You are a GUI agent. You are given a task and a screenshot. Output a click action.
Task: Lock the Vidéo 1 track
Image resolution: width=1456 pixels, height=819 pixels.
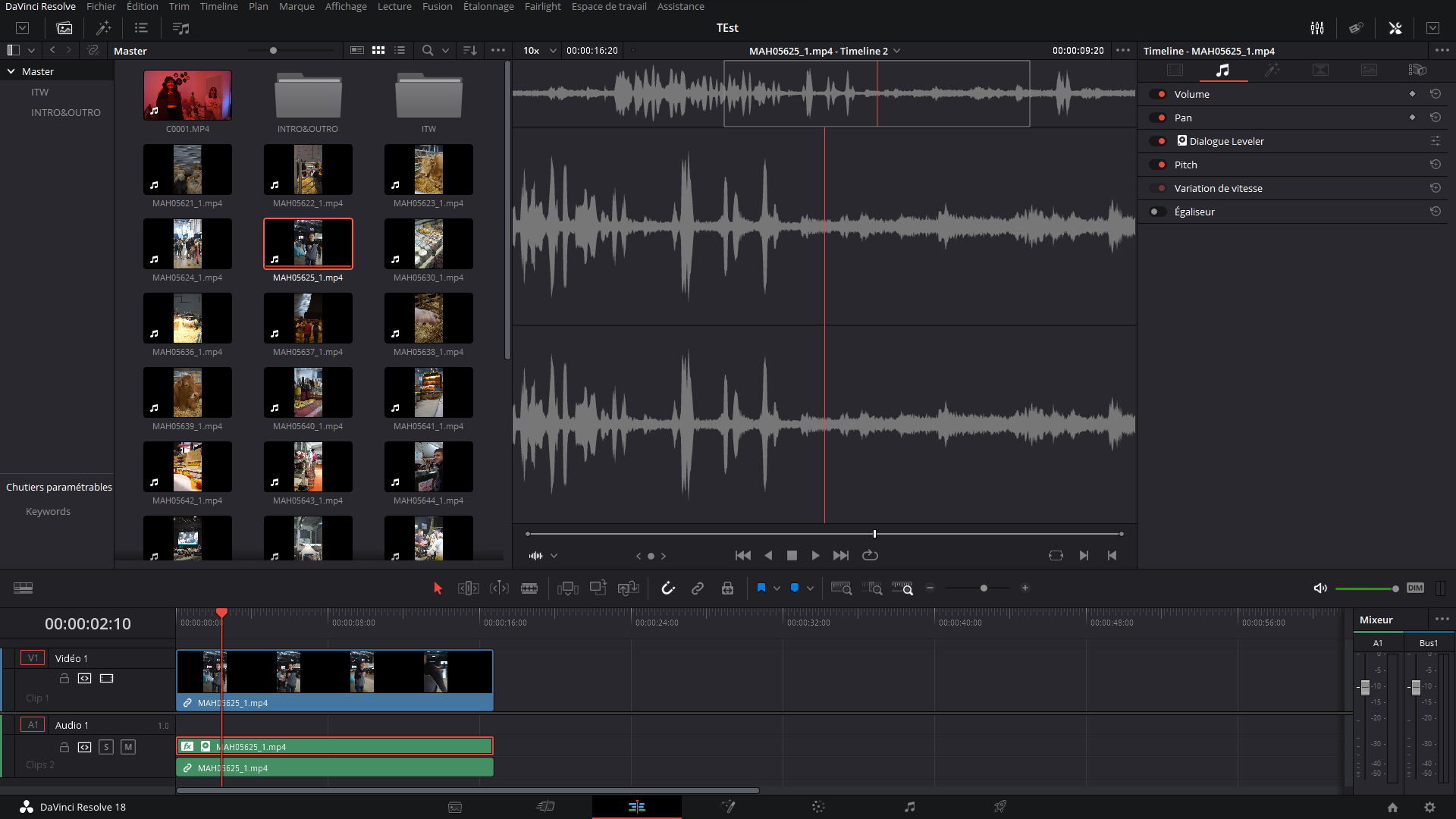point(64,679)
